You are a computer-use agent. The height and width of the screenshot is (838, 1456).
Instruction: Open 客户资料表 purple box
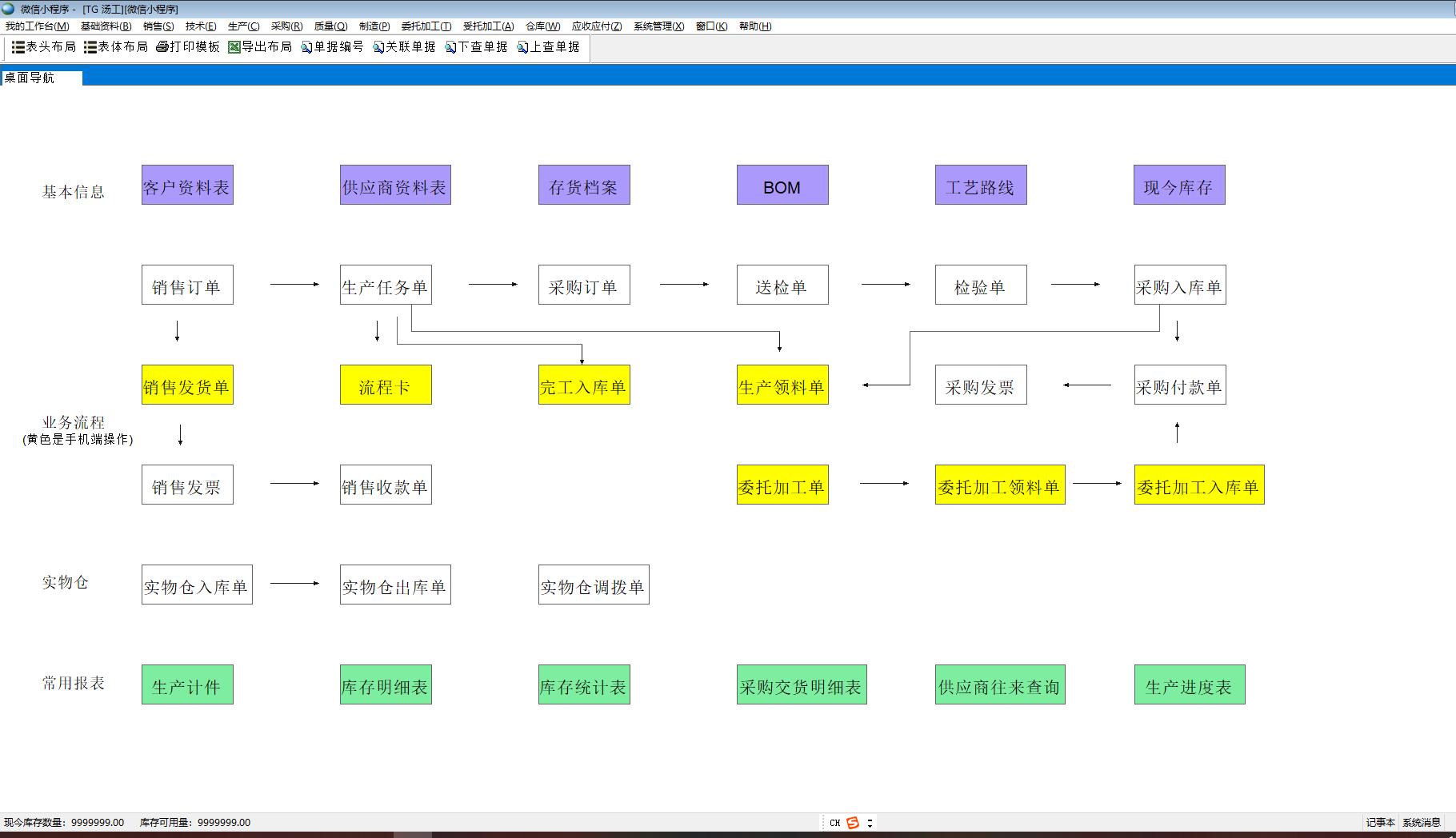tap(187, 186)
